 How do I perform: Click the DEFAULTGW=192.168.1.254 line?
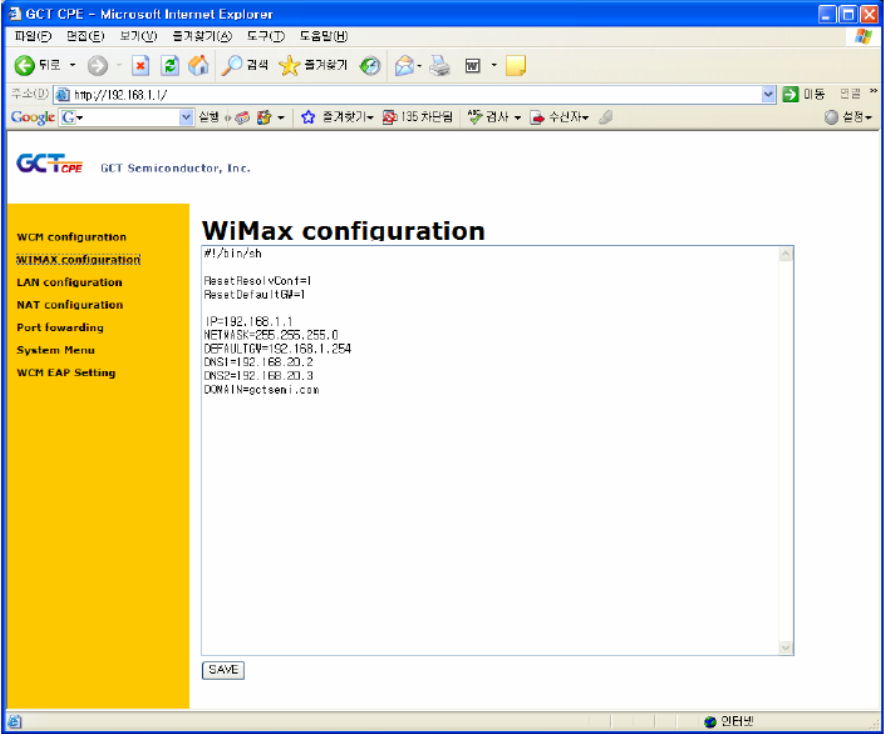(x=277, y=349)
